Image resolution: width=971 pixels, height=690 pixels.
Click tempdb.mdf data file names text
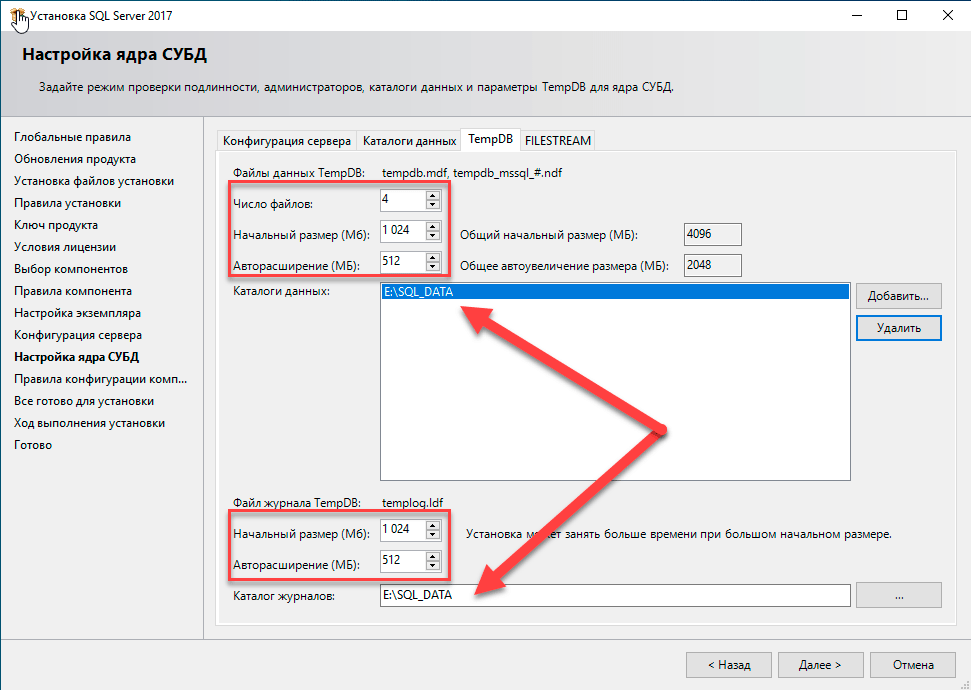point(472,173)
